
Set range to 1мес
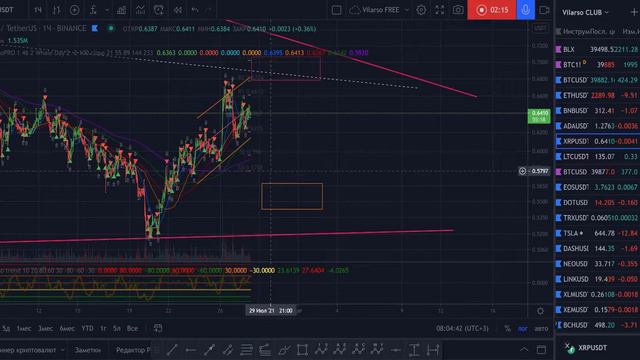pos(24,328)
